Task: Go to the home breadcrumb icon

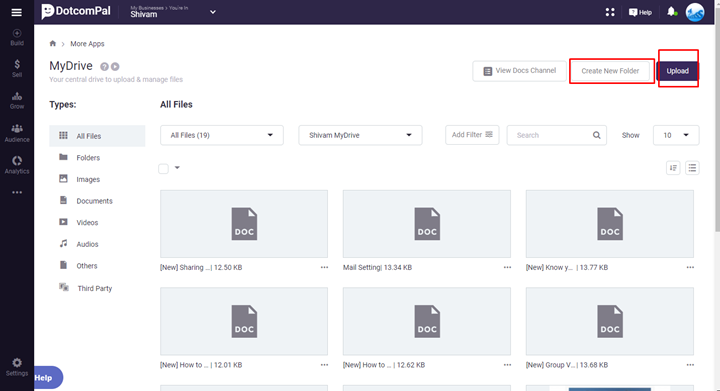Action: pos(53,44)
